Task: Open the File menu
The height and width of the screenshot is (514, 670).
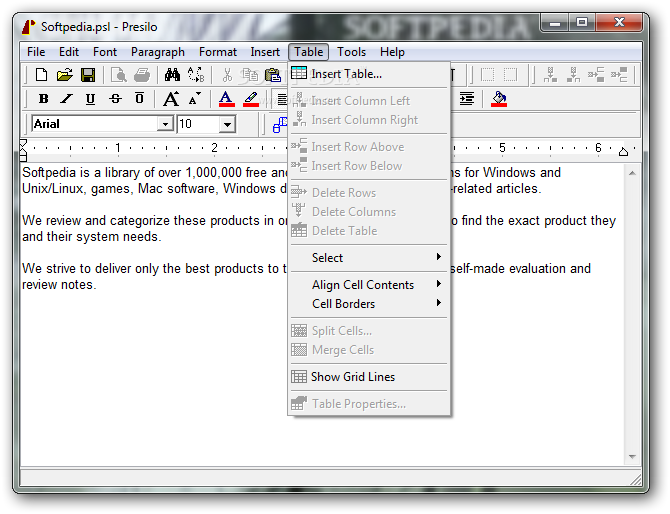Action: tap(36, 52)
